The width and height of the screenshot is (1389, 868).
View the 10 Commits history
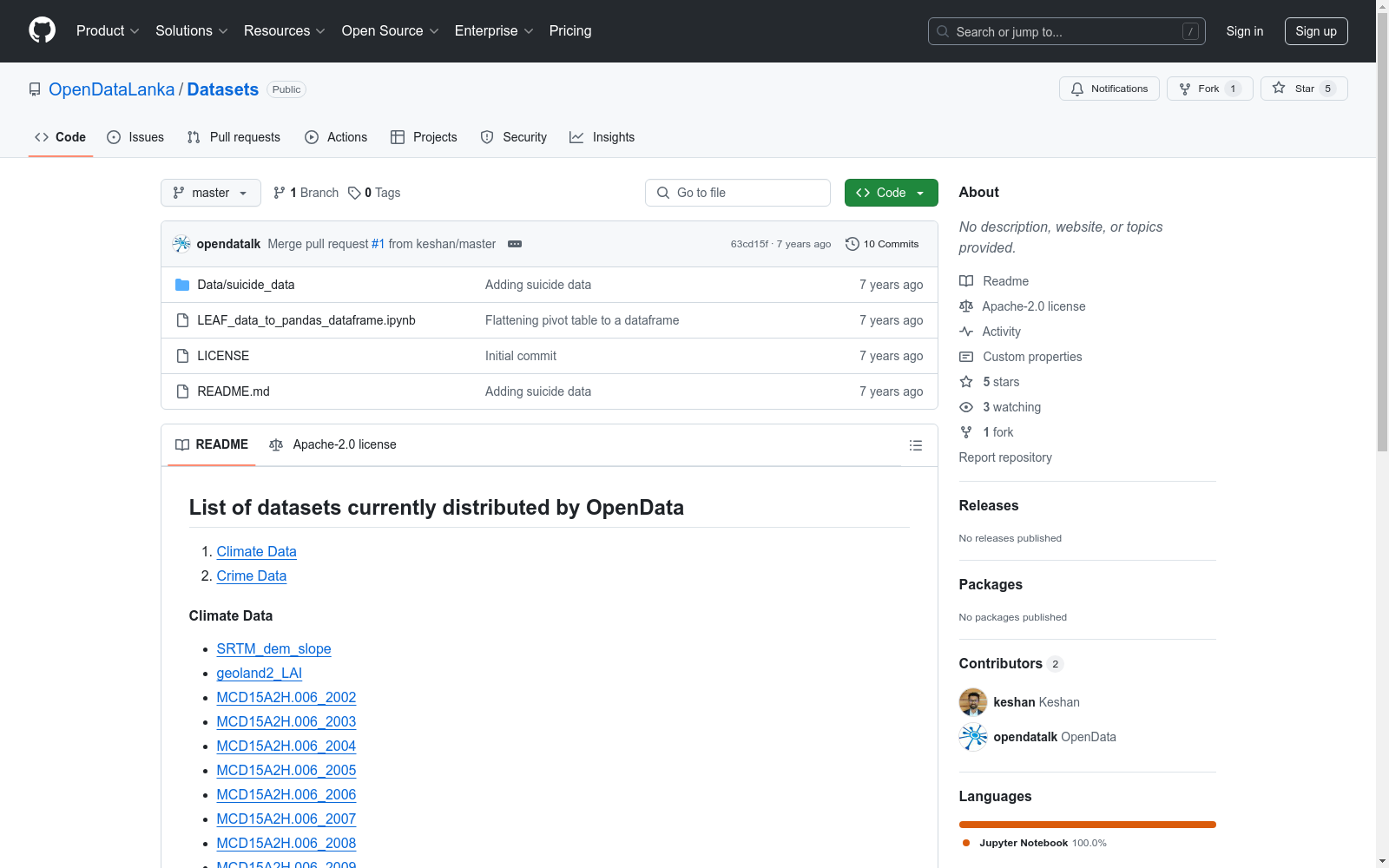tap(882, 244)
